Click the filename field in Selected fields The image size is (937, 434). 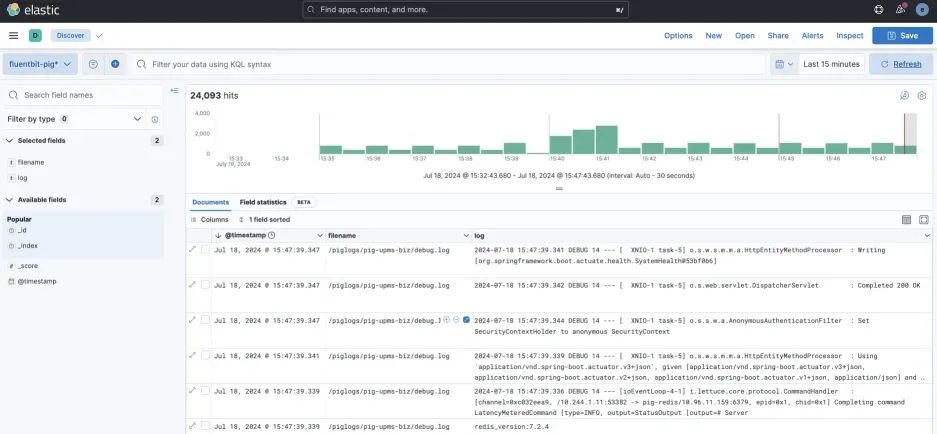[x=31, y=162]
